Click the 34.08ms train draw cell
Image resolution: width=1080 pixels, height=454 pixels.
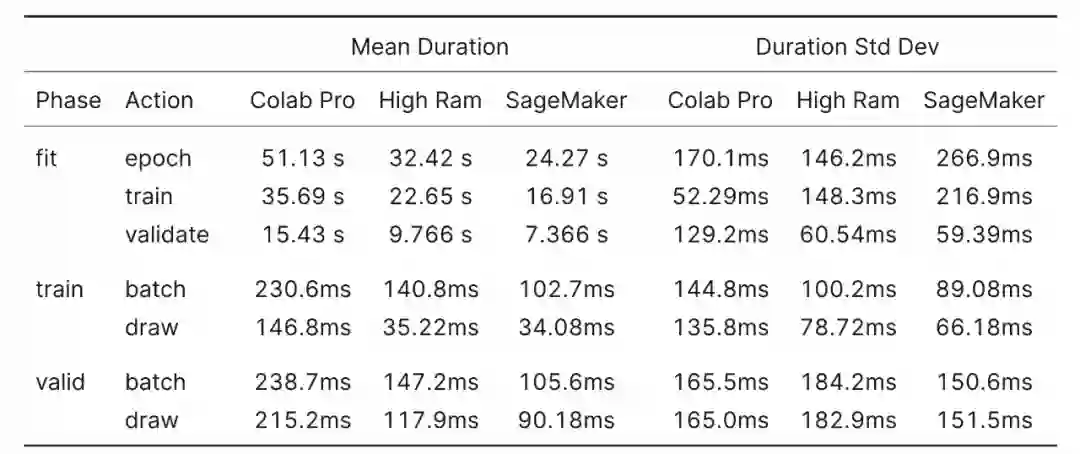pos(566,327)
